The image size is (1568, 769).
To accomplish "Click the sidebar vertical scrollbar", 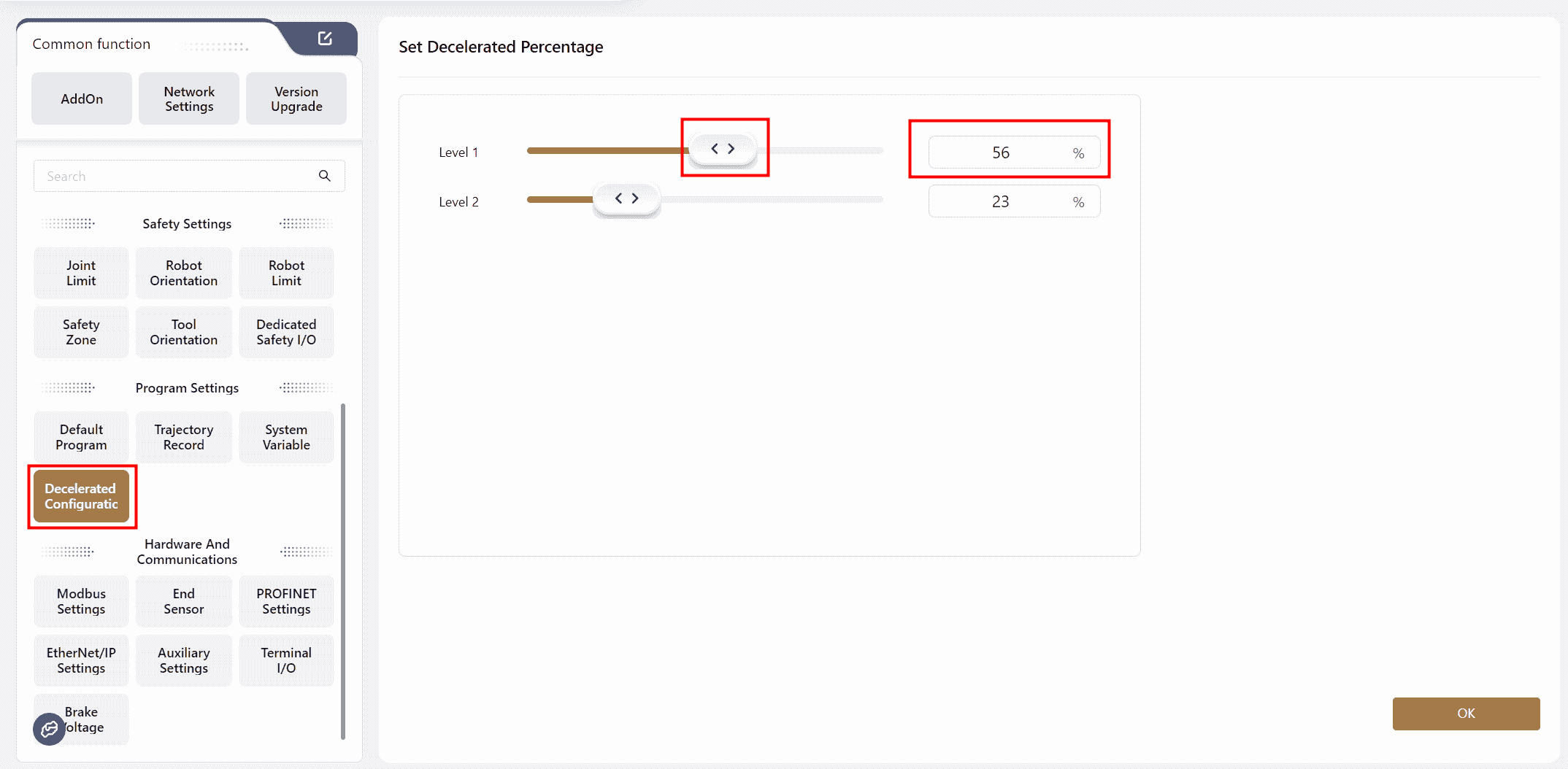I will 343,569.
